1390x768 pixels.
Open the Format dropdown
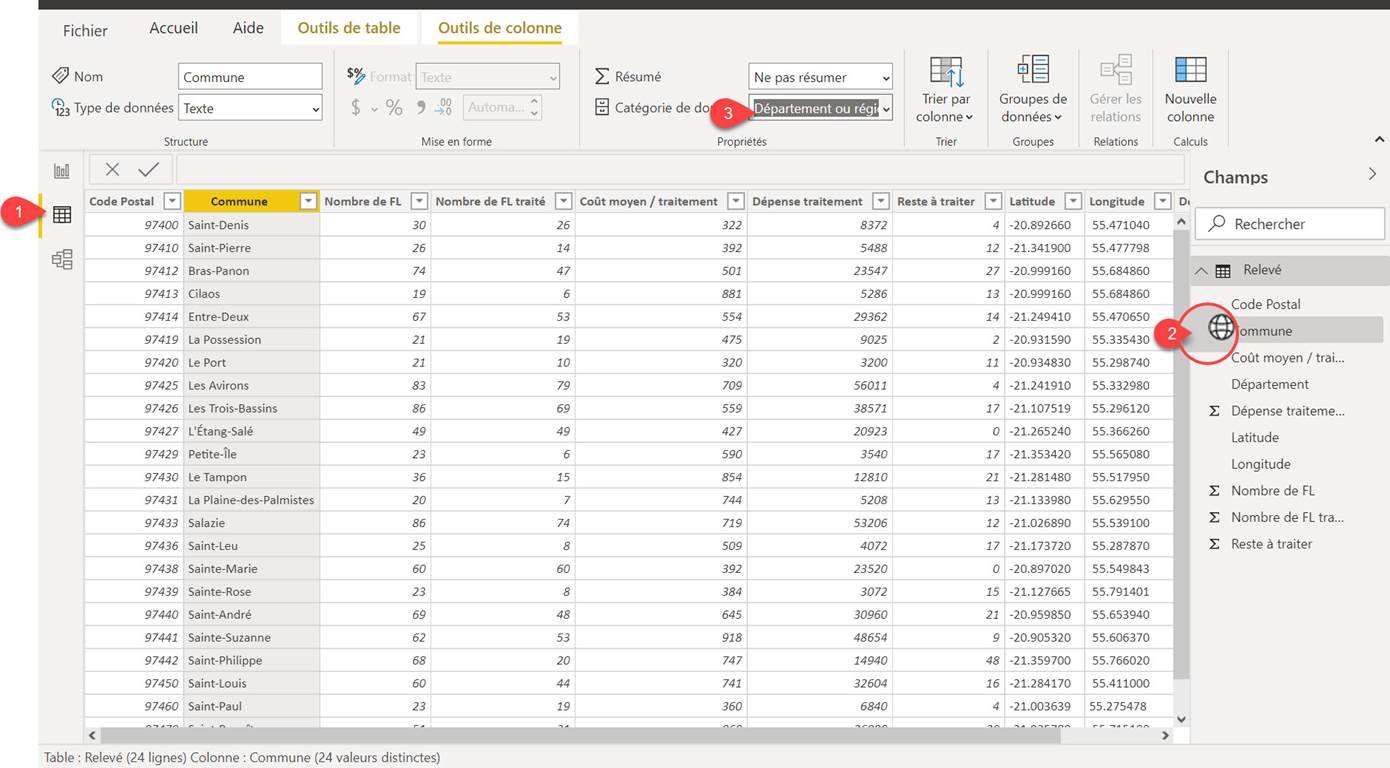point(488,77)
